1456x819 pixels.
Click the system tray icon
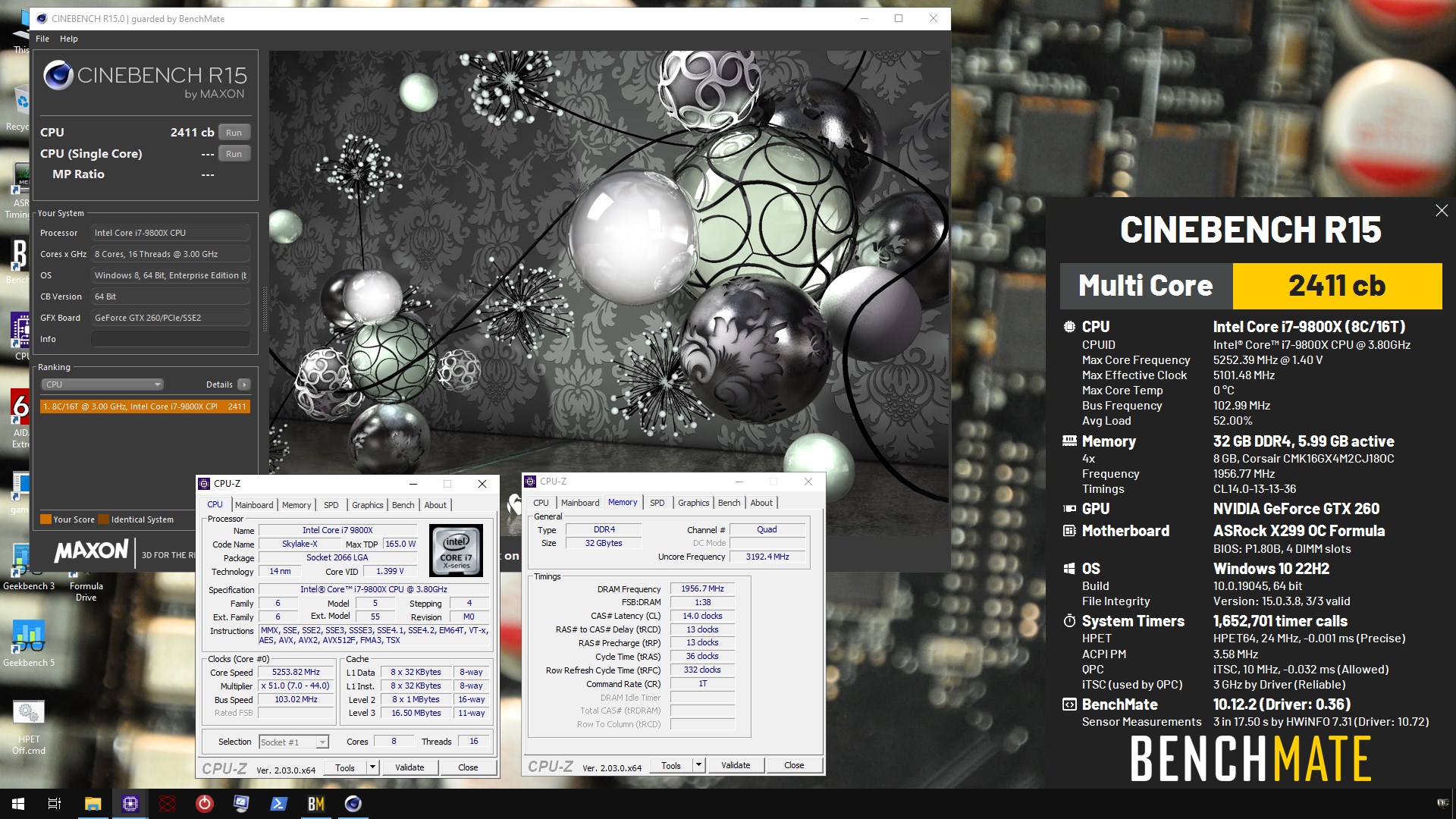click(x=1442, y=803)
